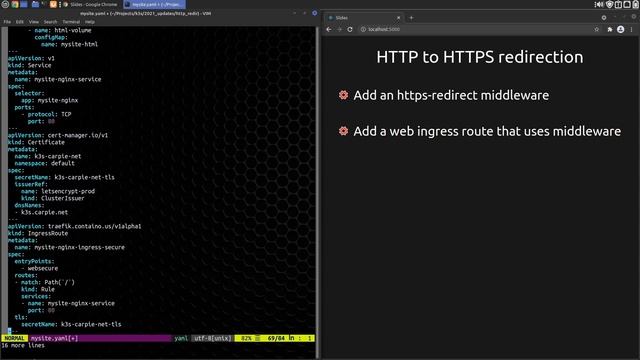Screen dimensions: 640x360
Task: Open the Help menu in Vim terminal
Action: coord(90,22)
